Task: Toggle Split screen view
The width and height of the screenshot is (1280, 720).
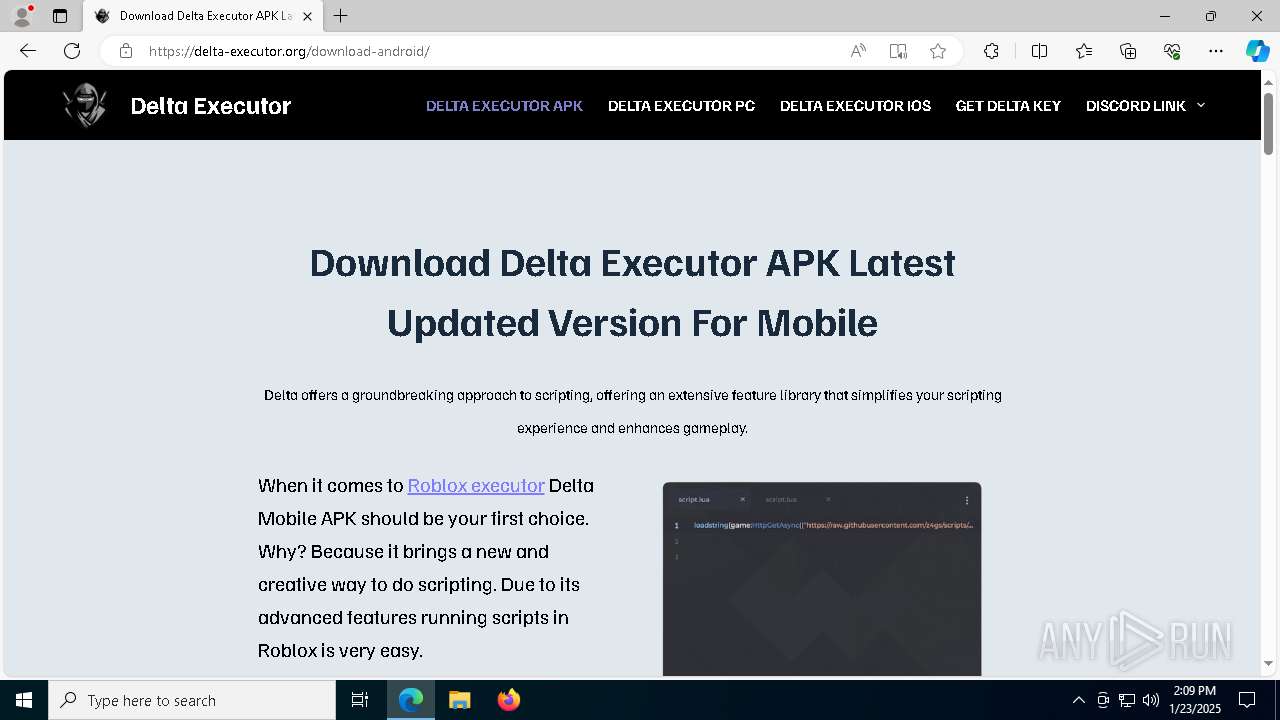Action: coord(1039,51)
